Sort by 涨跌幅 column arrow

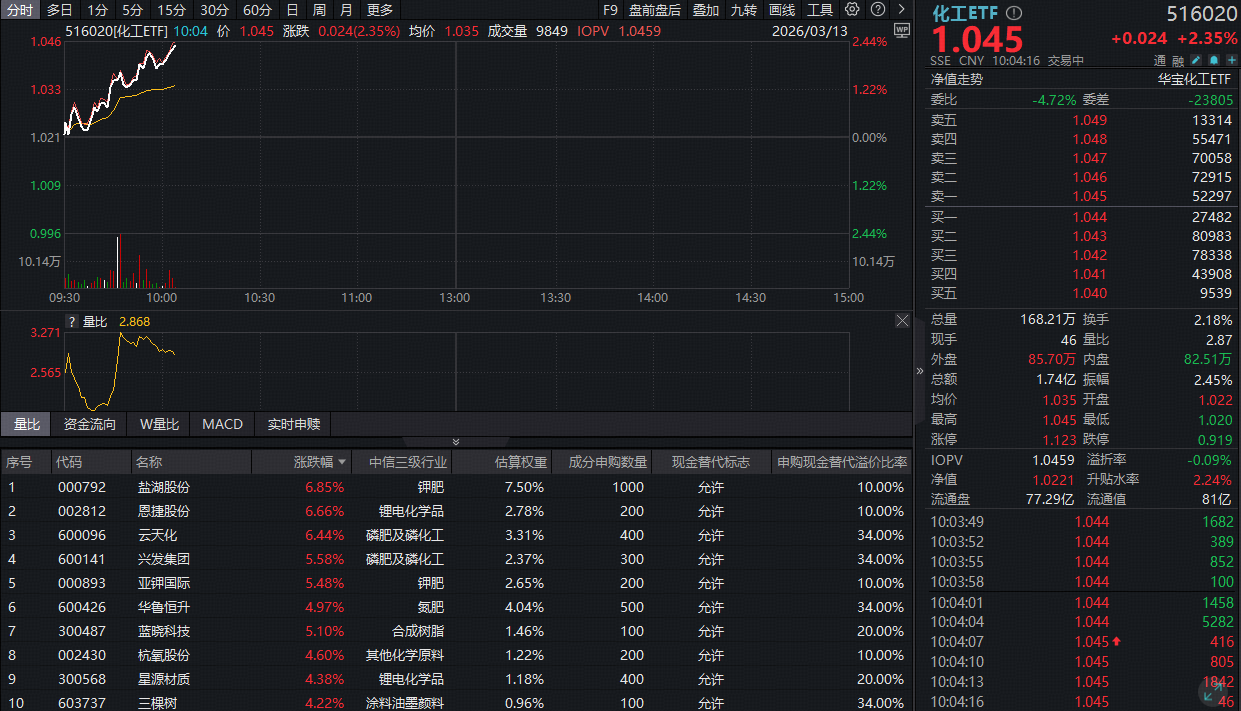(343, 462)
